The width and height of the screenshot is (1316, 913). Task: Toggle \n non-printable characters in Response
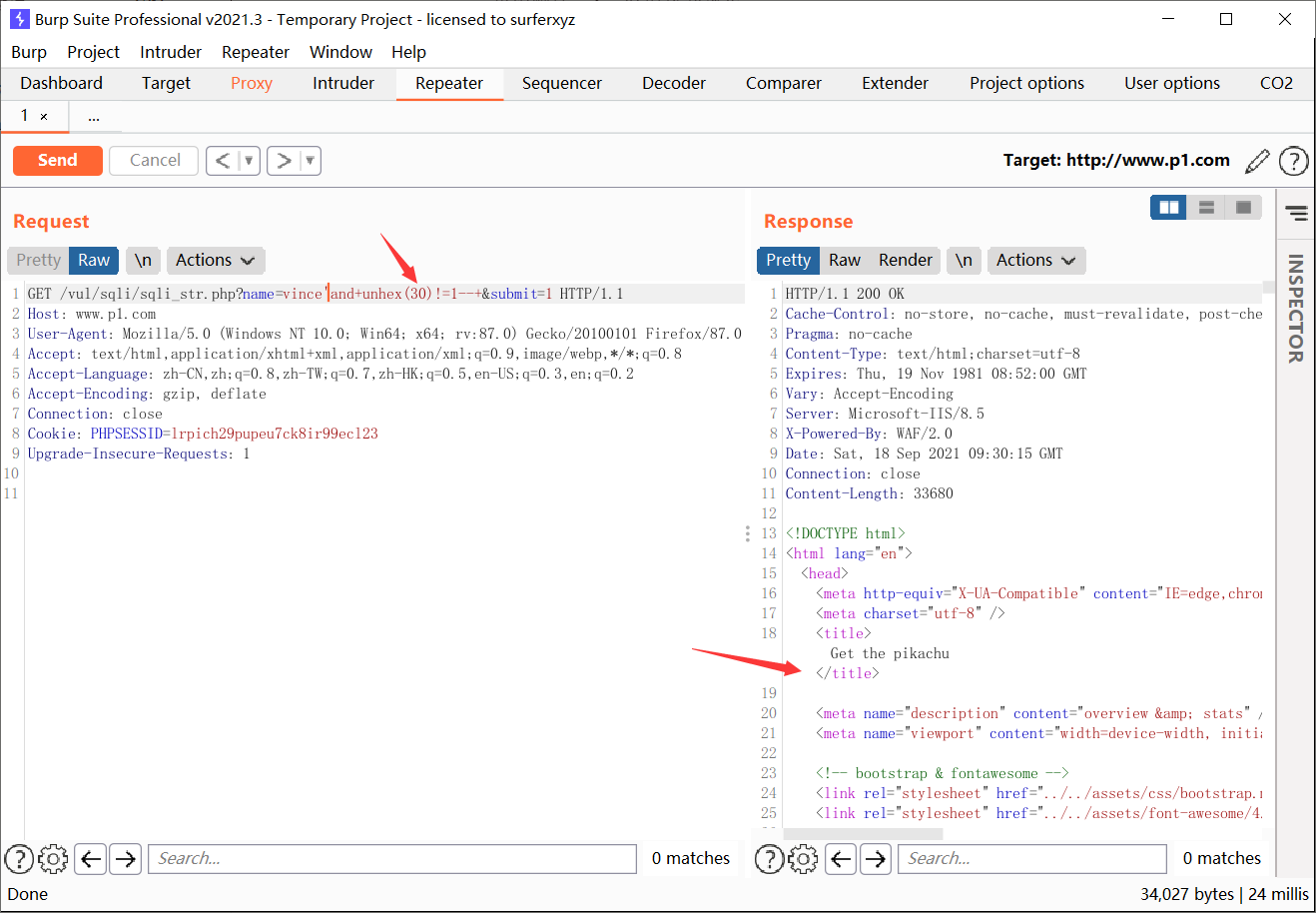[964, 260]
